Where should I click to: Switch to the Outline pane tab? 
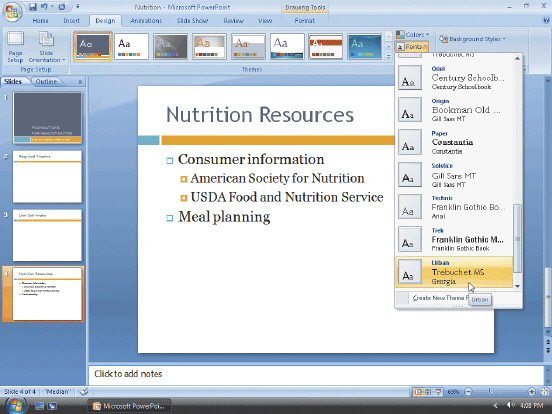click(x=46, y=81)
